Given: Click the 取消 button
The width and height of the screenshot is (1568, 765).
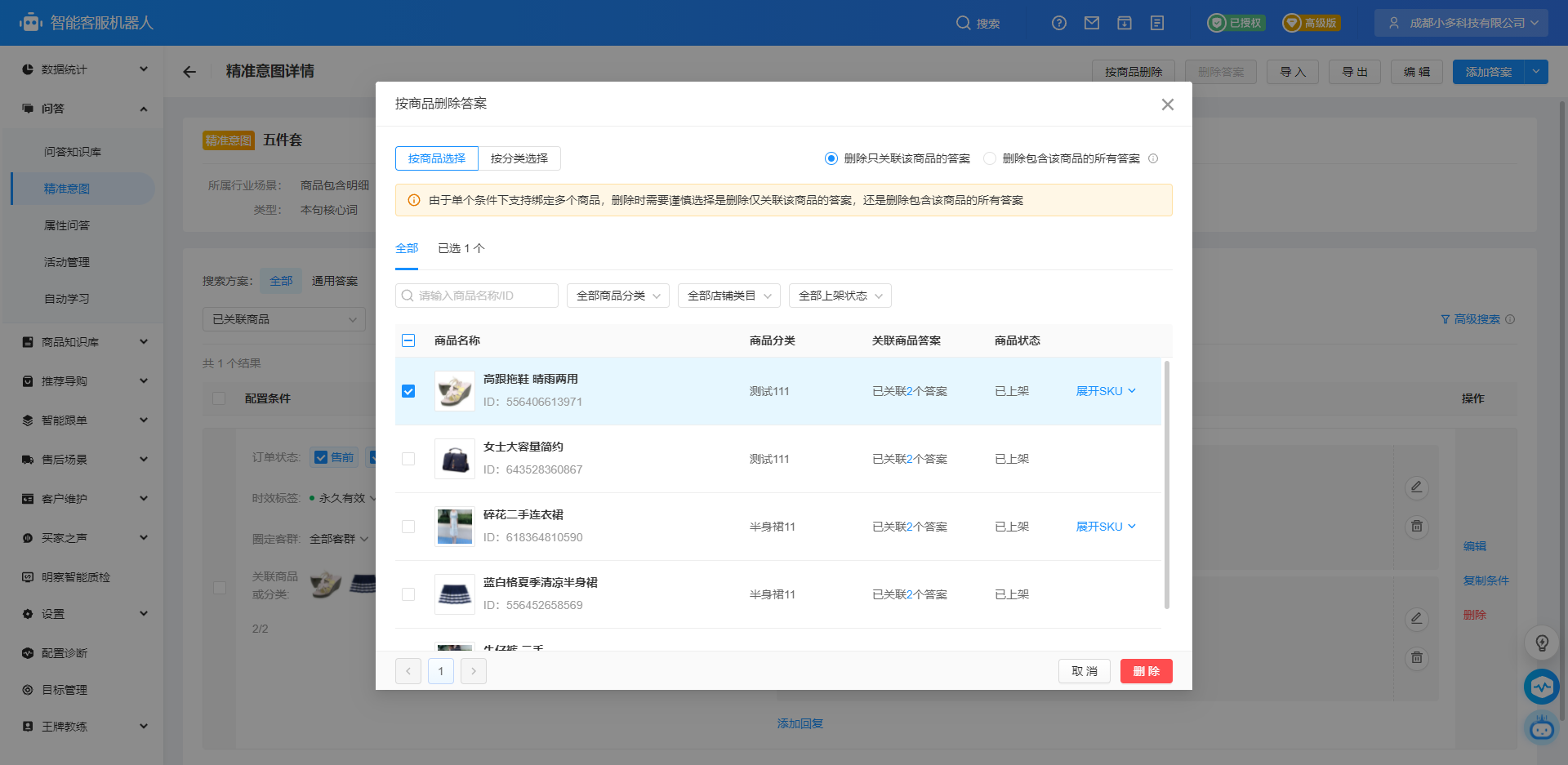Looking at the screenshot, I should [1085, 671].
